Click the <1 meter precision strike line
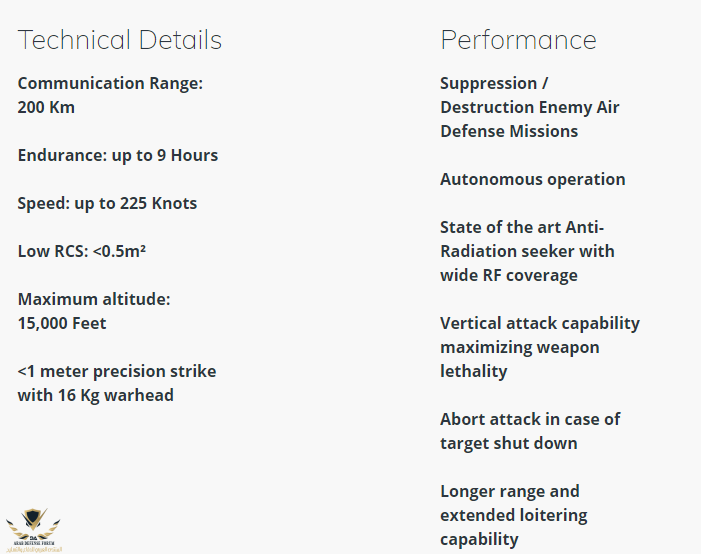The image size is (701, 554). point(116,371)
